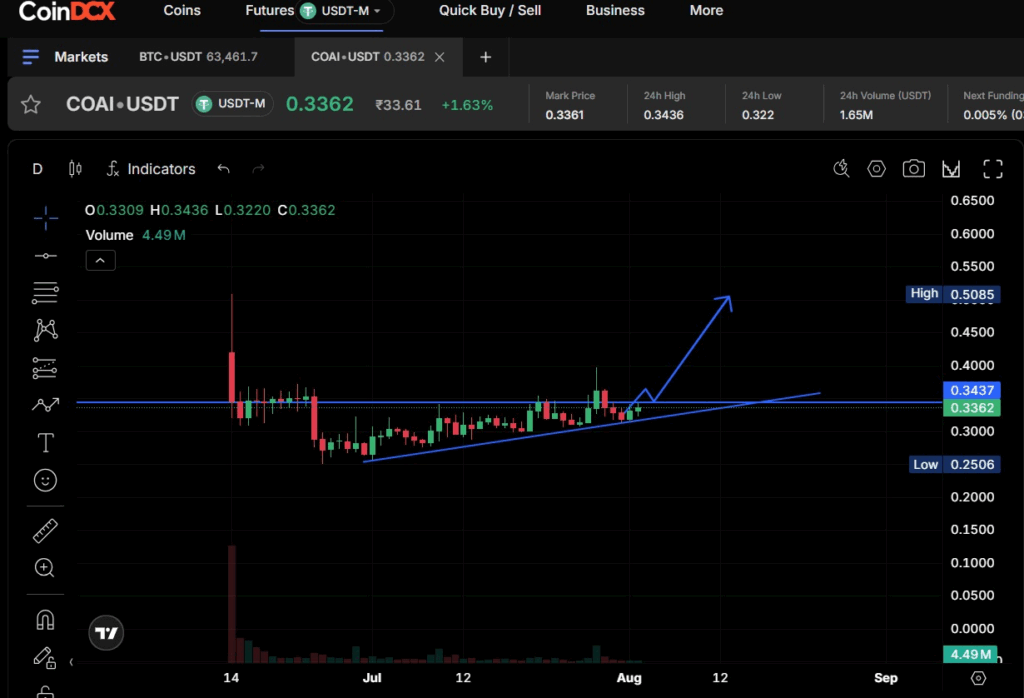
Task: Enter fullscreen chart mode
Action: [993, 168]
